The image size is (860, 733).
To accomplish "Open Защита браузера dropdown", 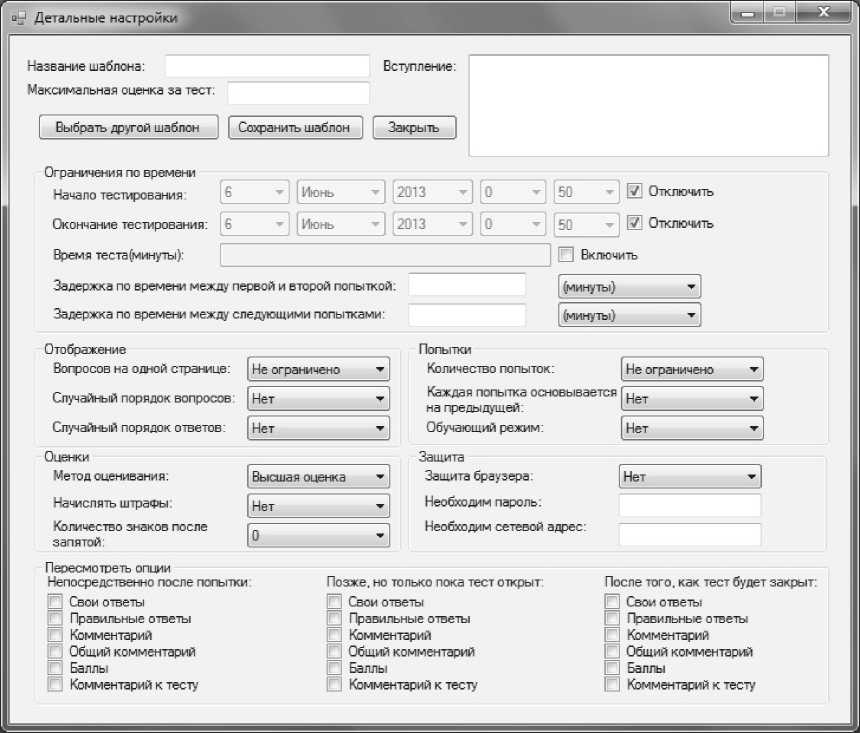I will [x=690, y=477].
